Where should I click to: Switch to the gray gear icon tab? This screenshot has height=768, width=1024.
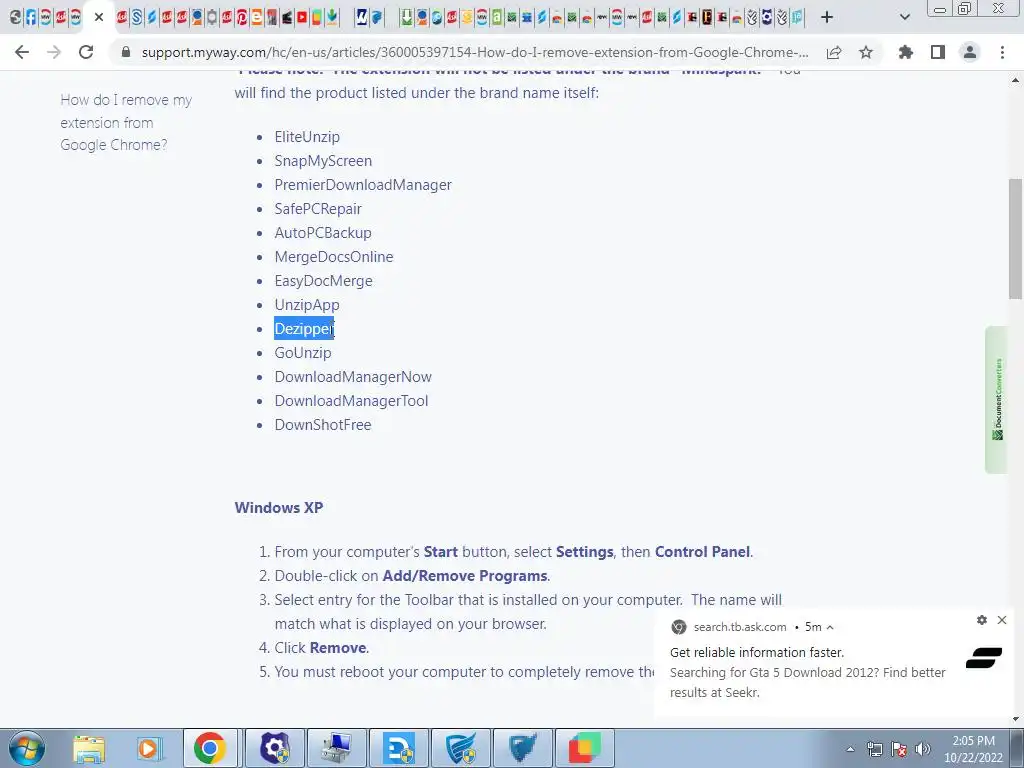tap(212, 17)
